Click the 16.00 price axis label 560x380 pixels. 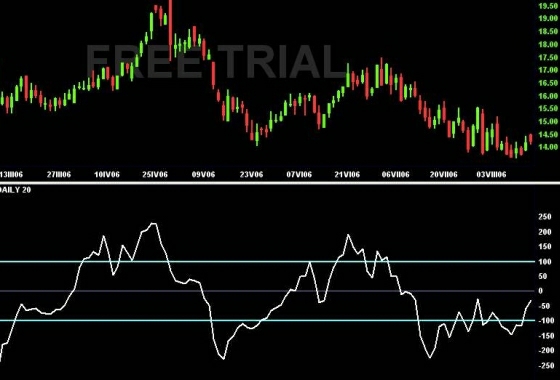(548, 96)
